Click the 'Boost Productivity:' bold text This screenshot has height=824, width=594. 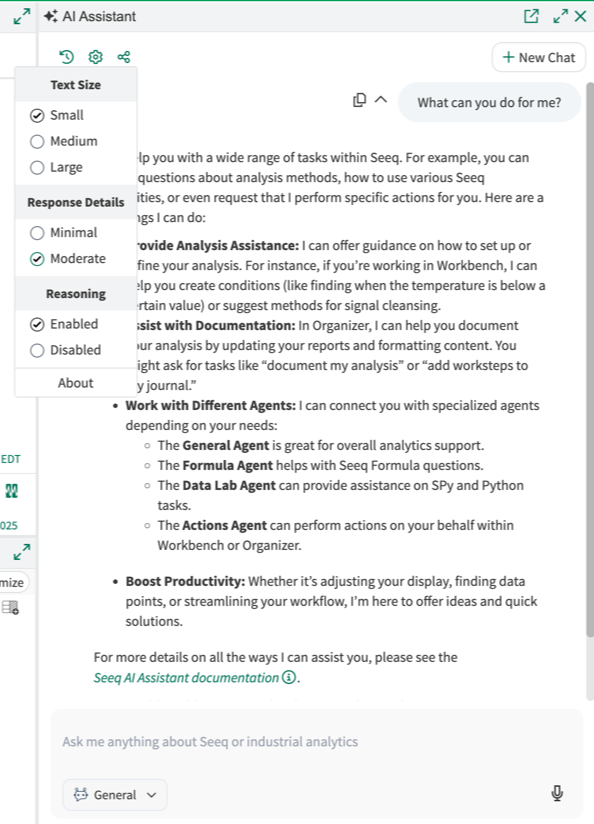click(186, 581)
